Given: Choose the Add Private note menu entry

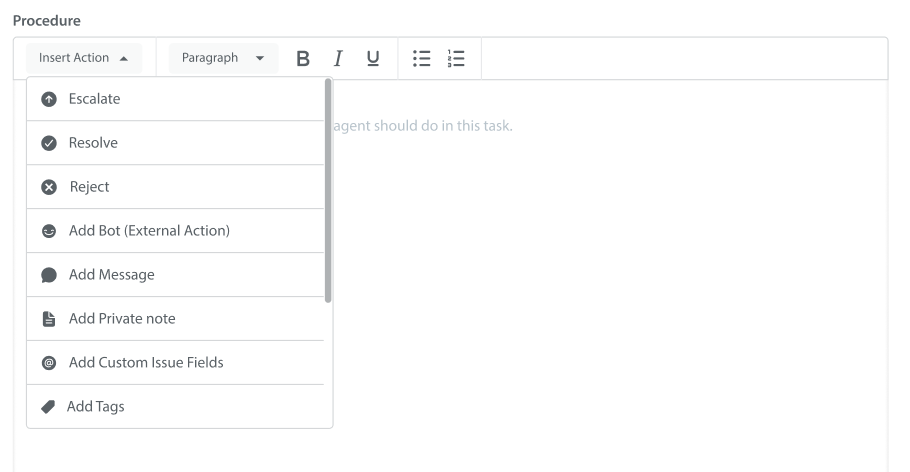Looking at the screenshot, I should tap(122, 319).
